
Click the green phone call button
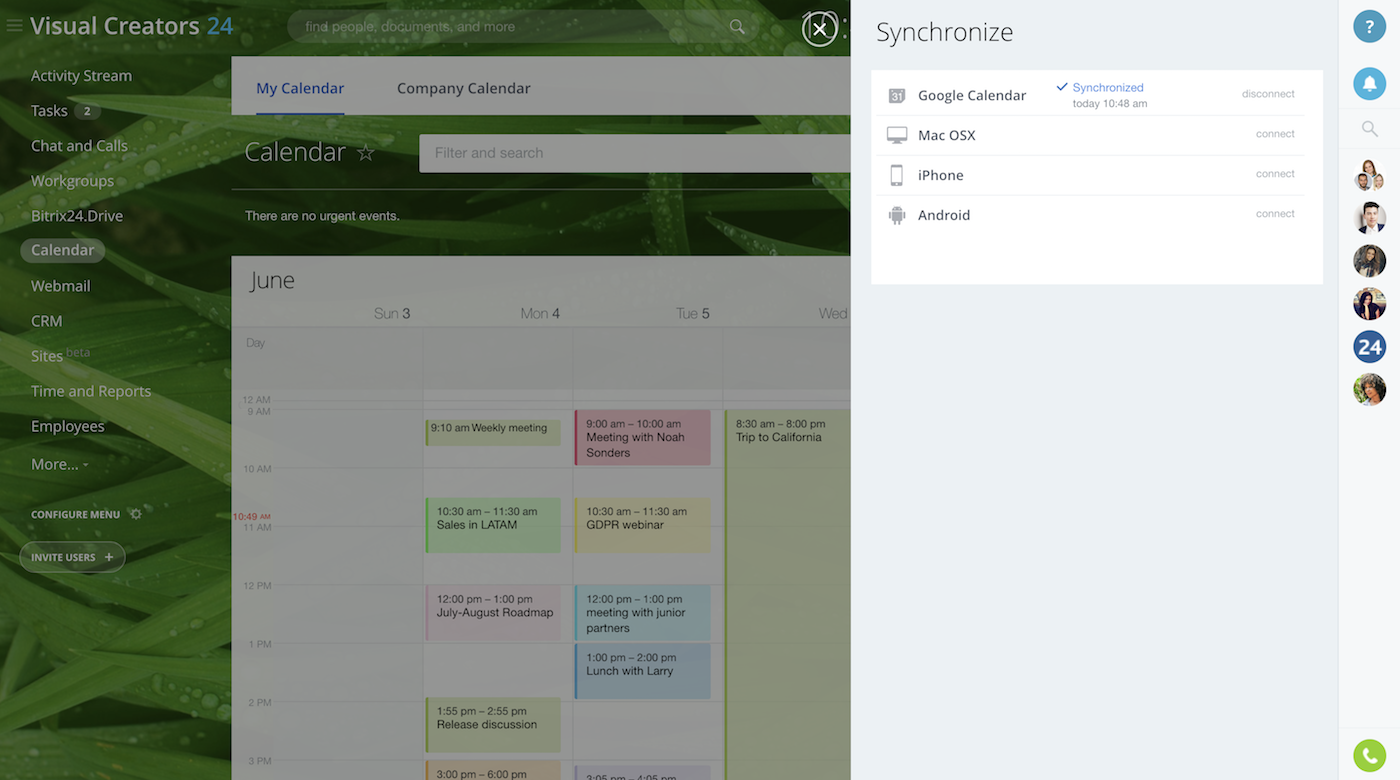tap(1369, 755)
